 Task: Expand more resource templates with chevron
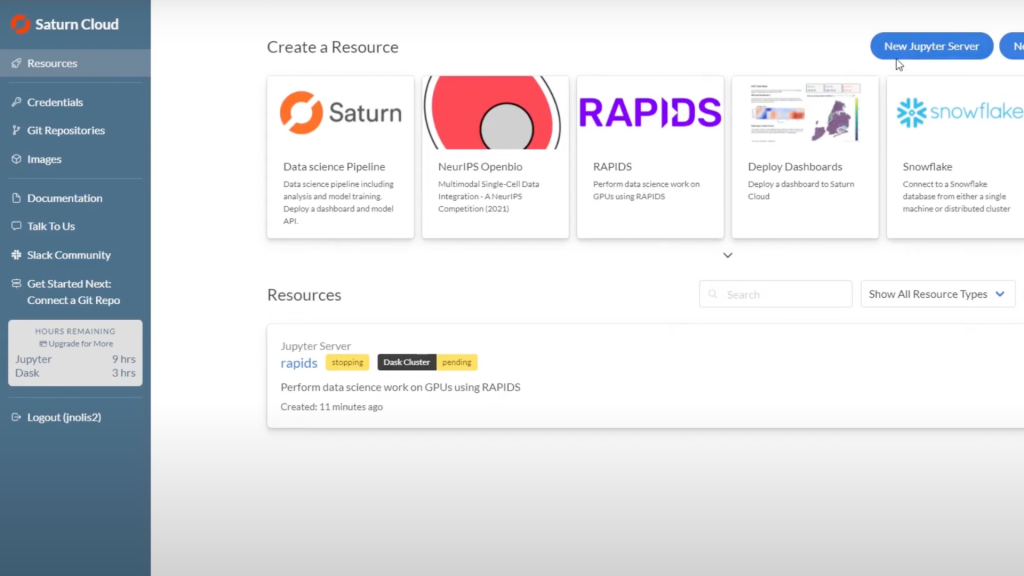coord(728,255)
